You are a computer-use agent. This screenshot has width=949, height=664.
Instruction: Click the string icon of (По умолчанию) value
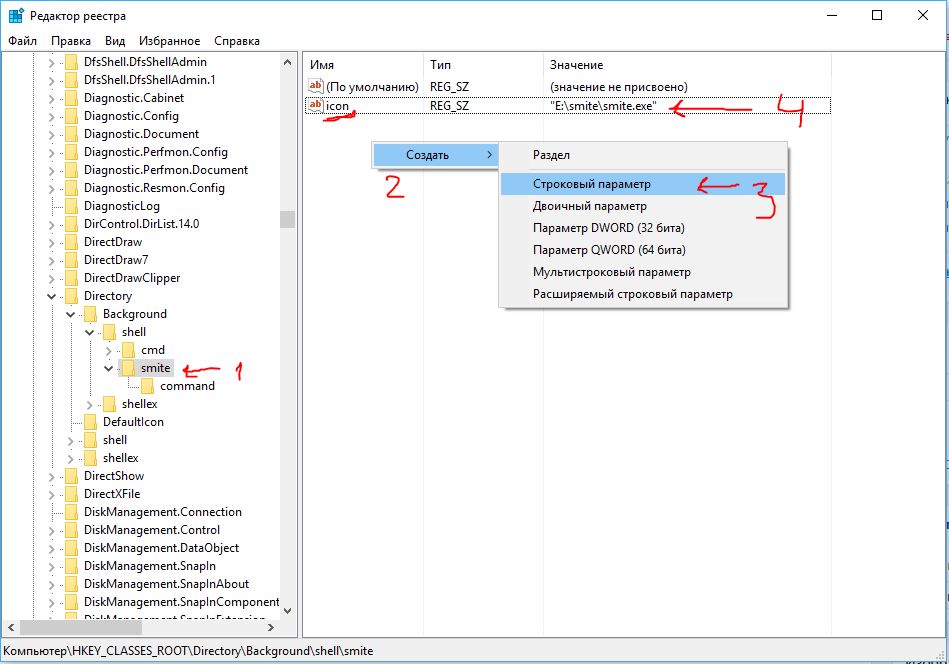point(315,86)
